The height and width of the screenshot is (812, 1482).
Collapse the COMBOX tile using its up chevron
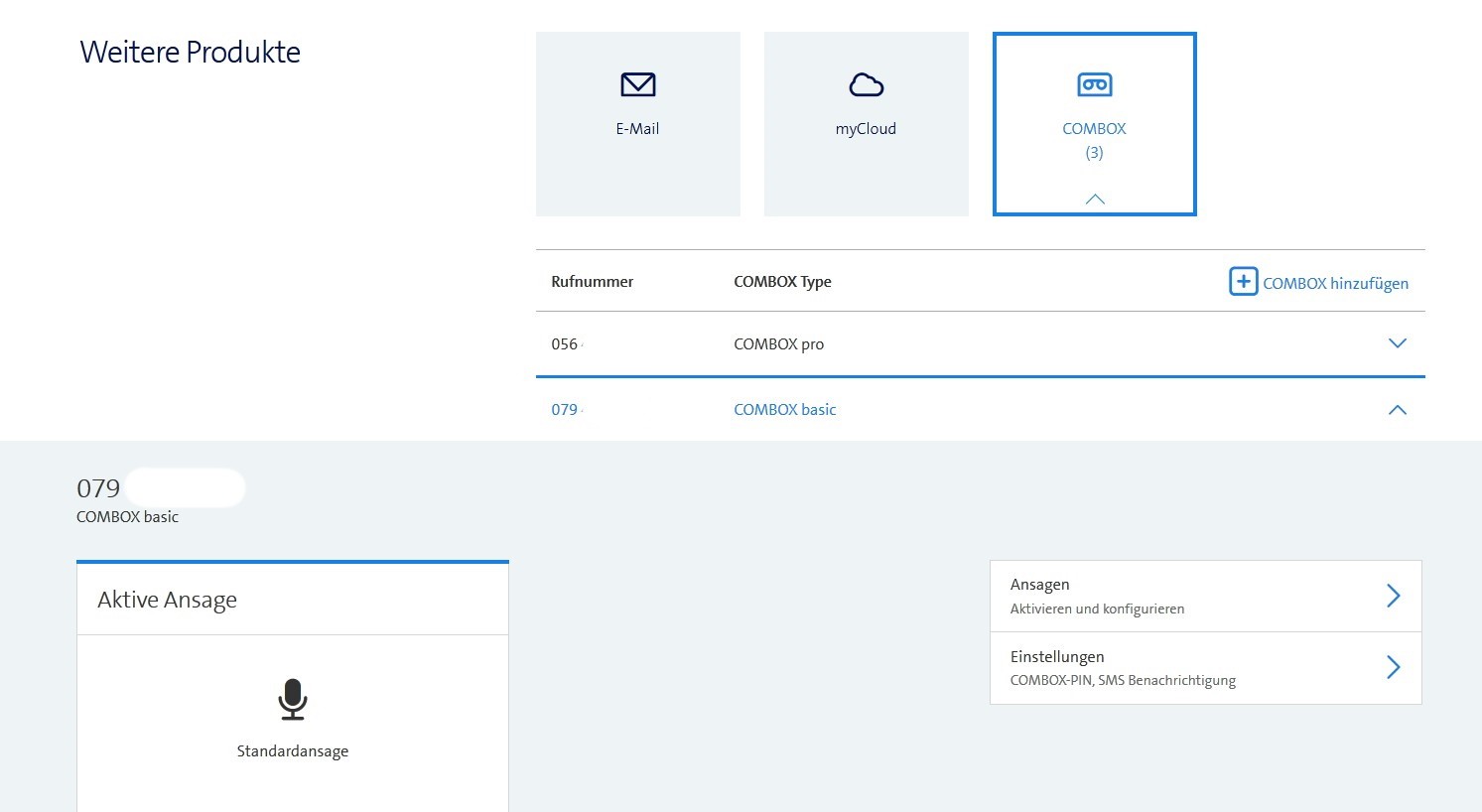(x=1094, y=200)
